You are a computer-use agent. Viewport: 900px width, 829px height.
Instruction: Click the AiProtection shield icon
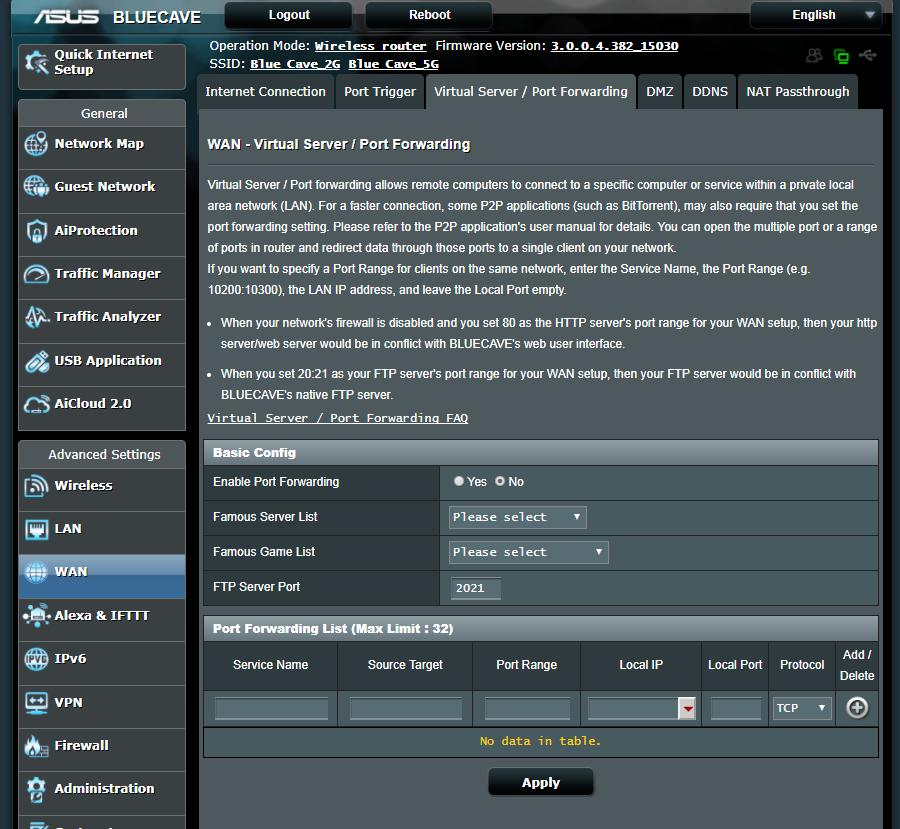click(x=36, y=231)
